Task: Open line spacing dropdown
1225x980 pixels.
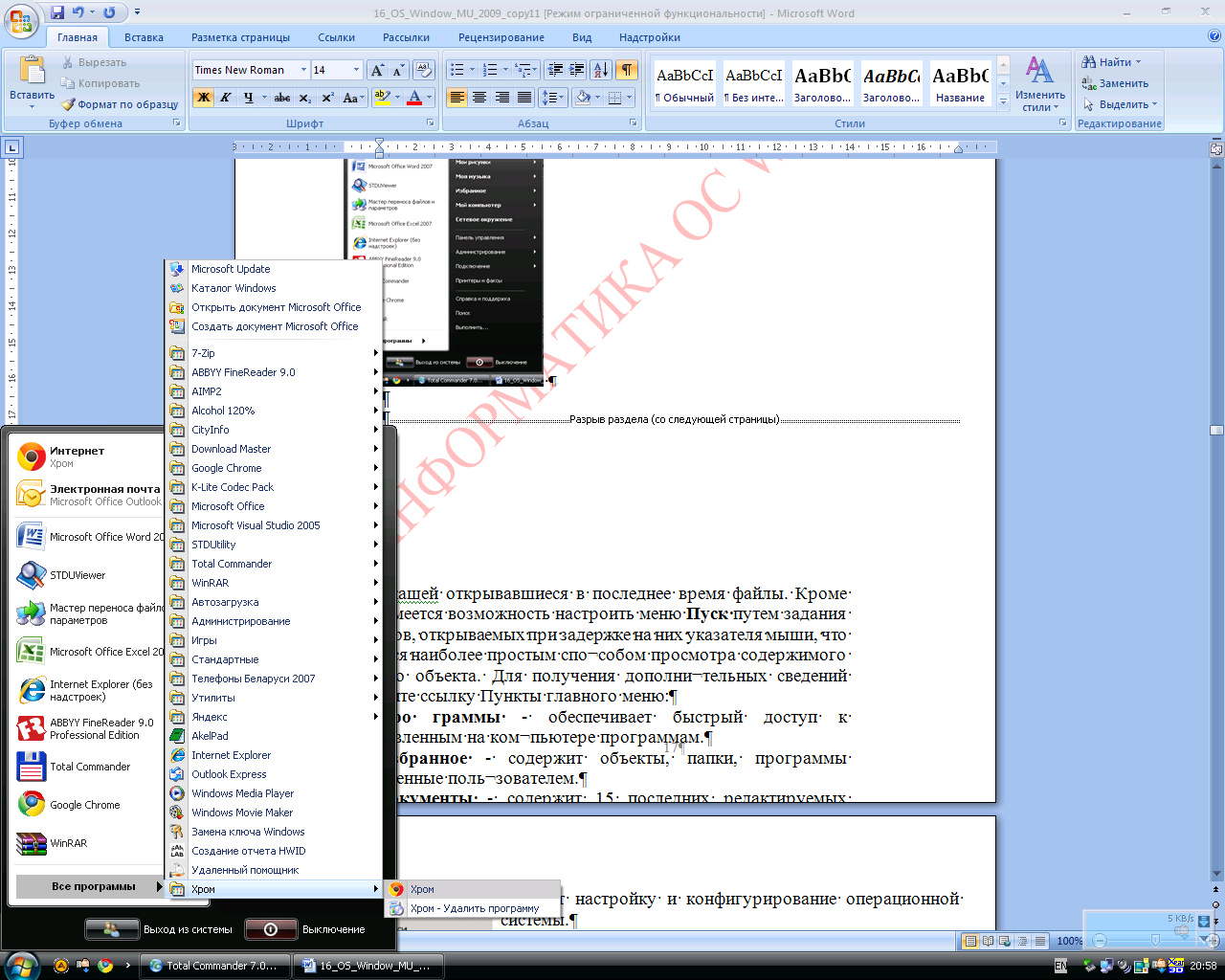Action: pyautogui.click(x=552, y=98)
